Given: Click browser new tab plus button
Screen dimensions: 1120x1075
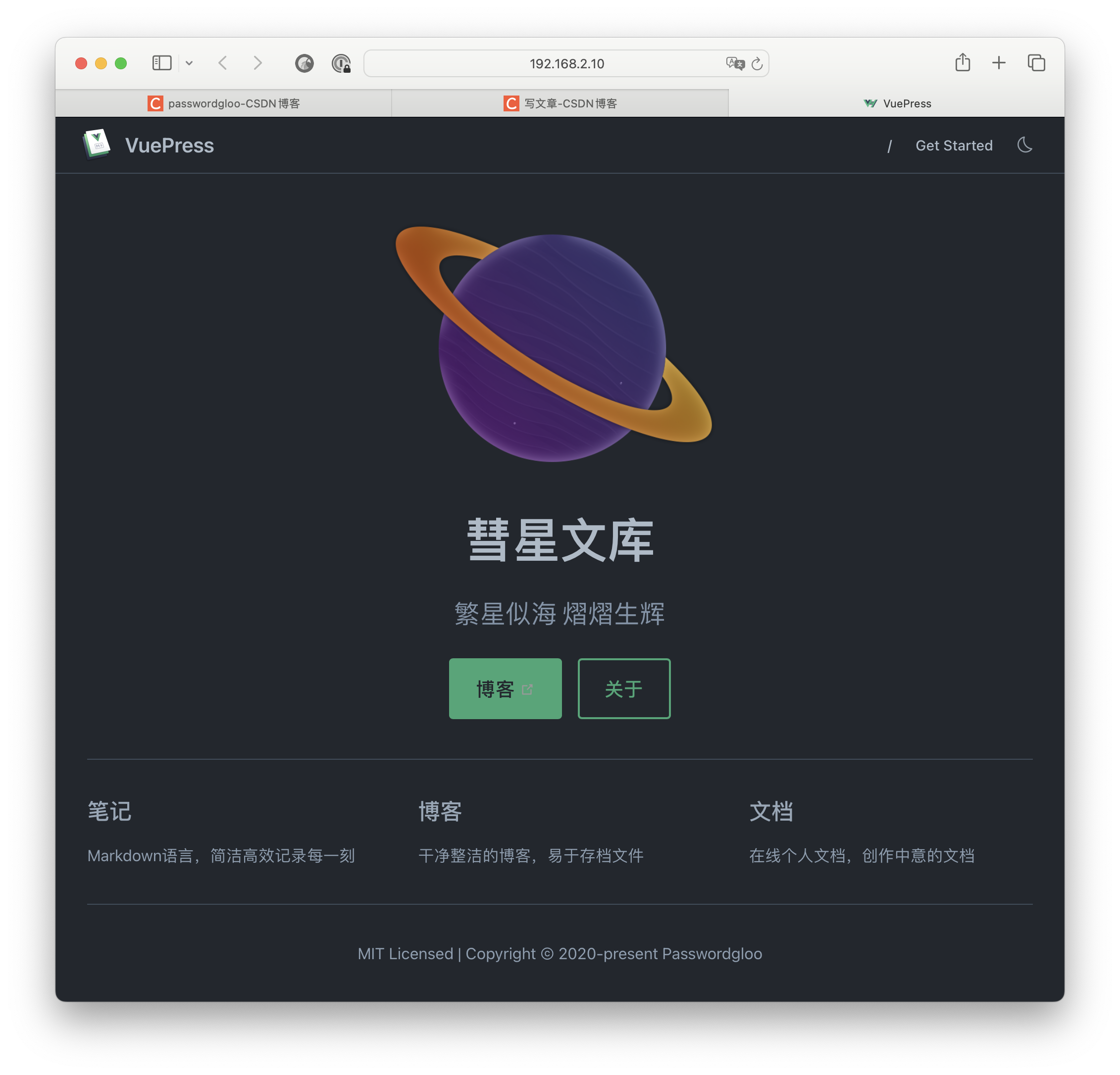Looking at the screenshot, I should pos(998,64).
